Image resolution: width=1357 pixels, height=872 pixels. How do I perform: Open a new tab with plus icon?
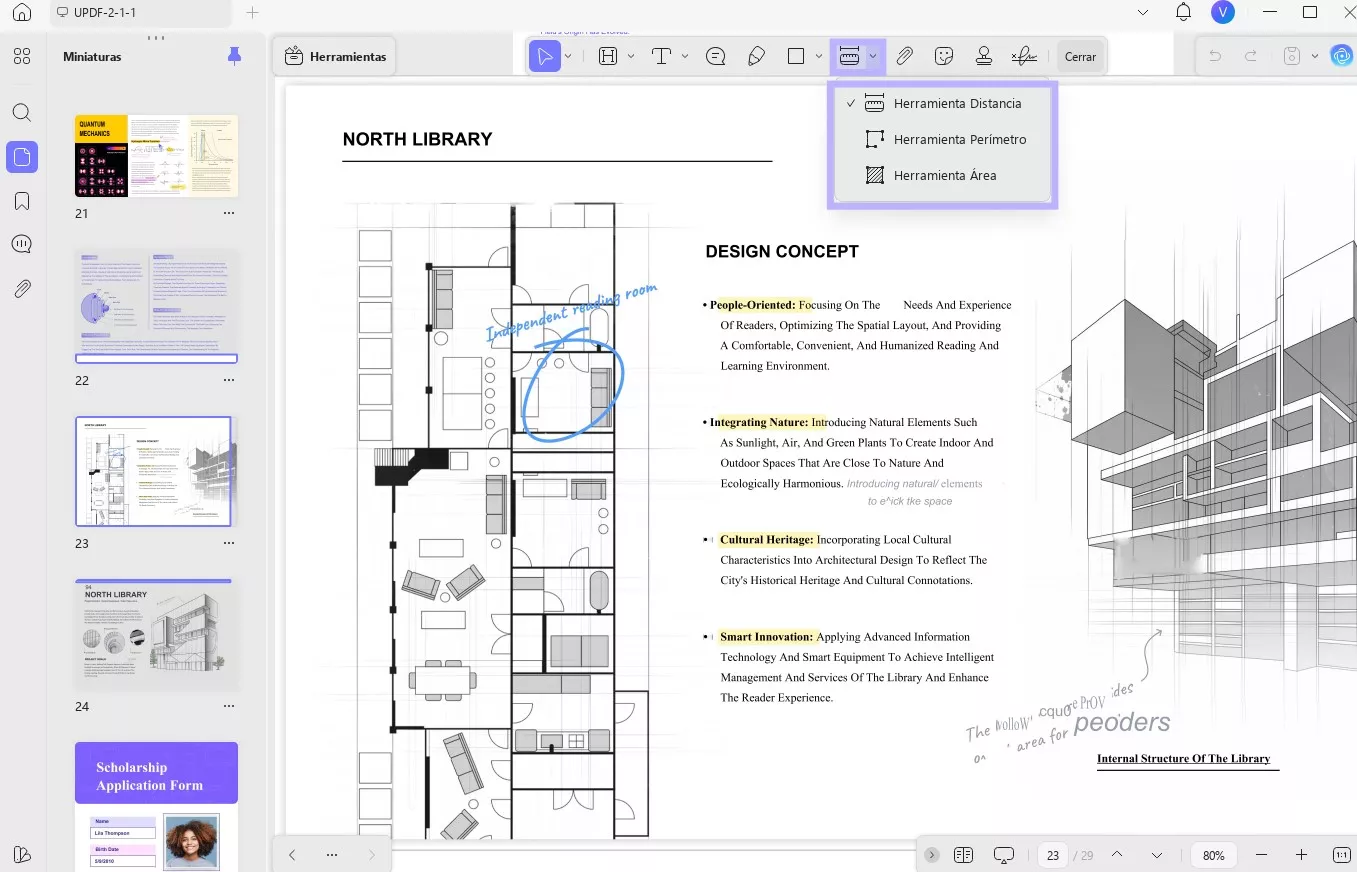point(252,13)
